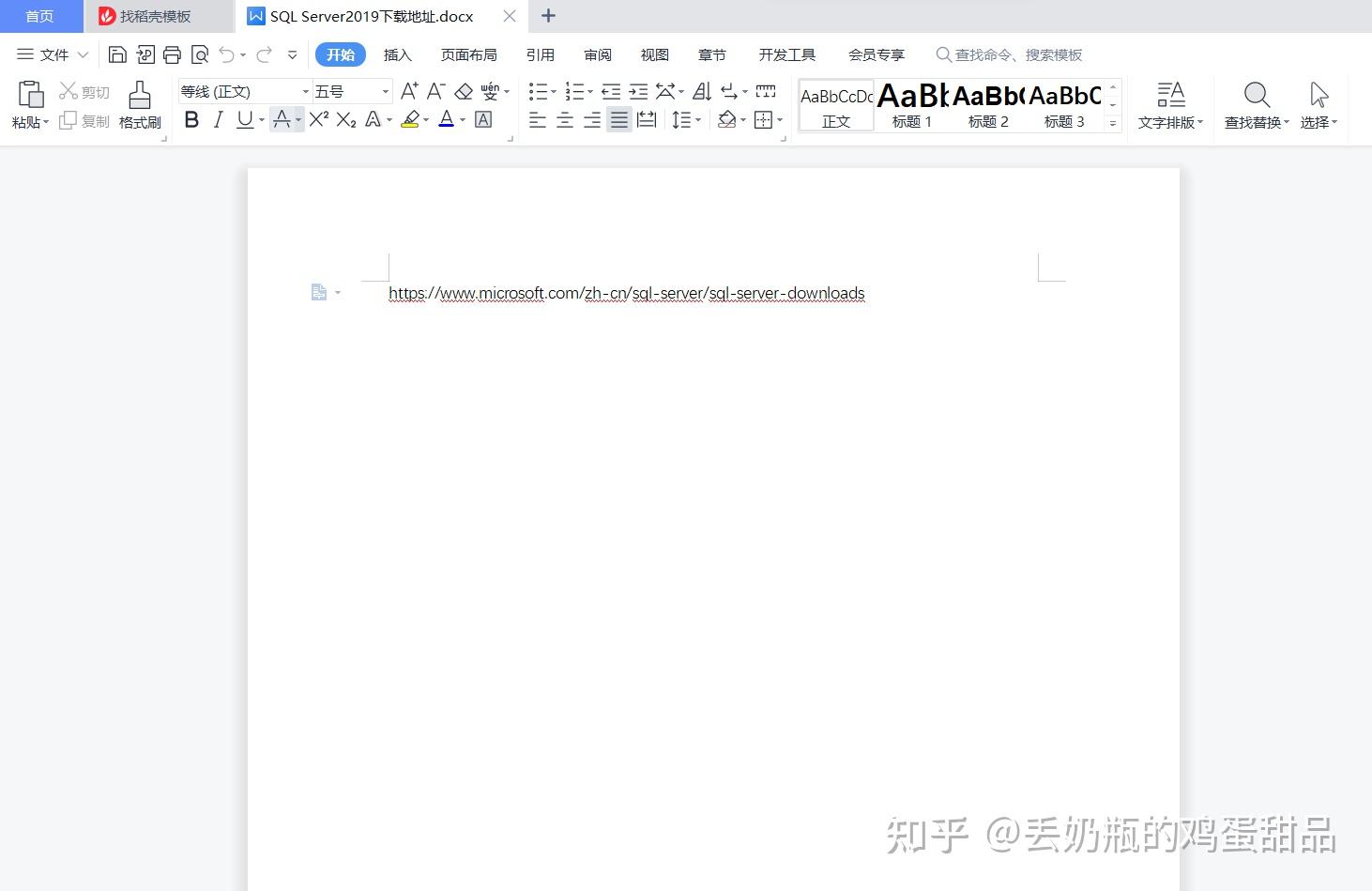Screen dimensions: 1372x891
Task: Increase paragraph indent
Action: 638,91
